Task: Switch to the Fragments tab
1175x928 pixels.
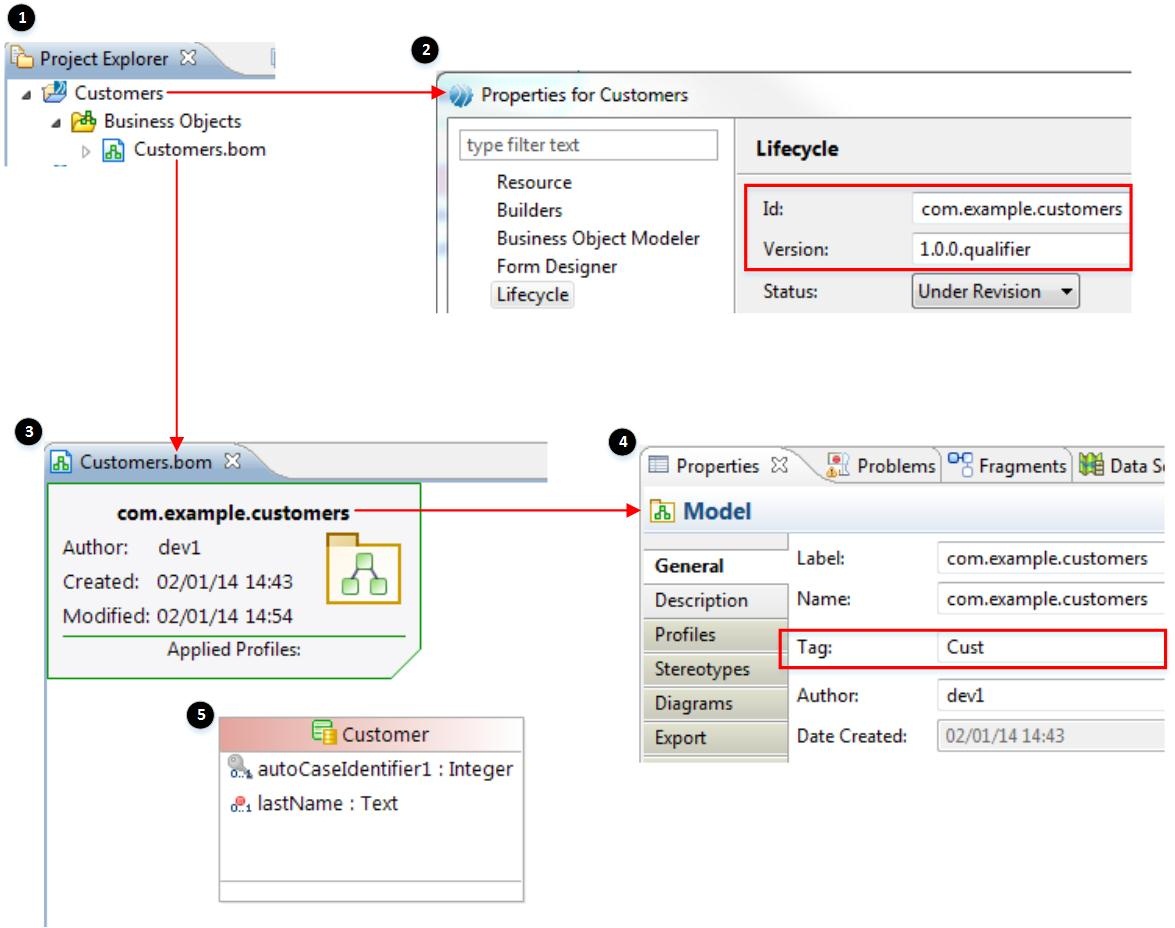Action: 1006,466
